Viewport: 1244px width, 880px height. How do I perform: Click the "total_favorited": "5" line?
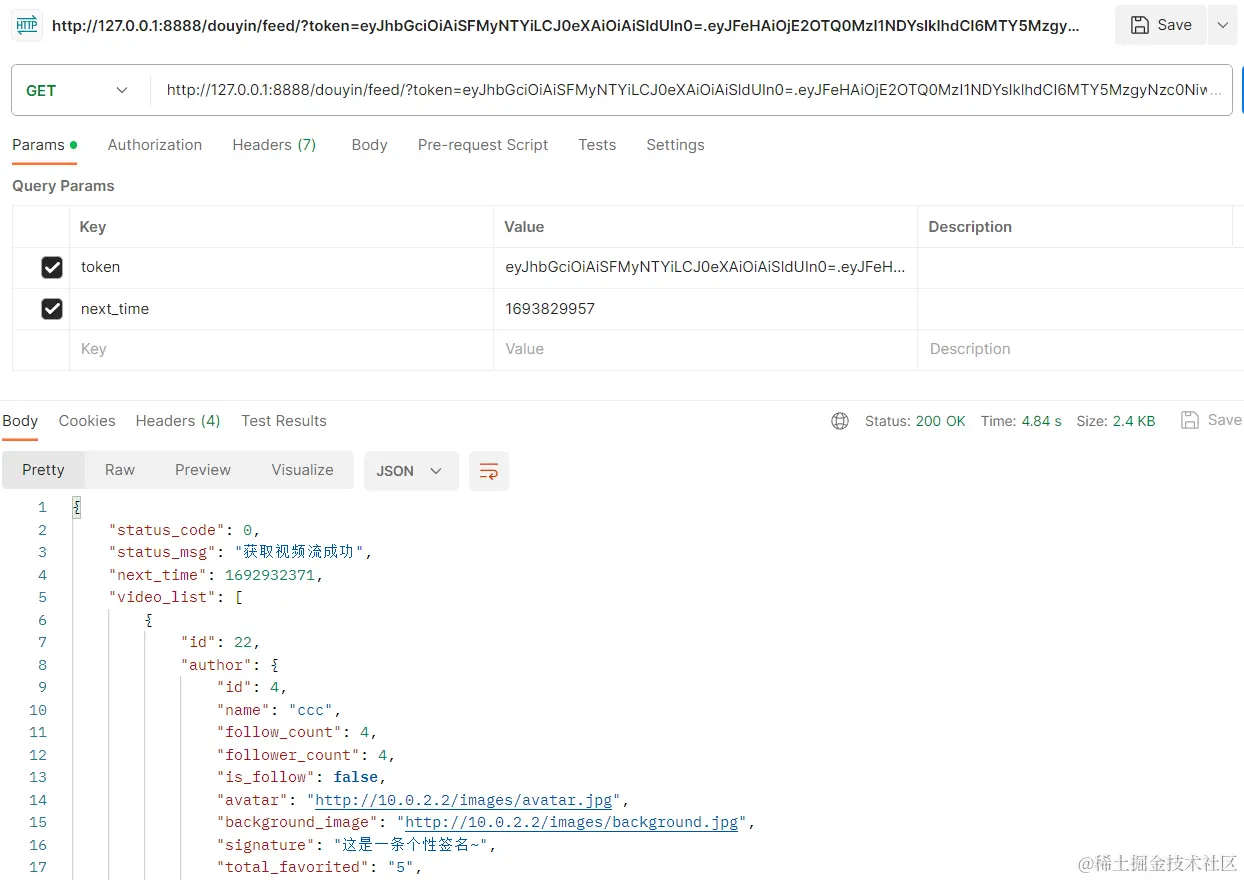[319, 867]
